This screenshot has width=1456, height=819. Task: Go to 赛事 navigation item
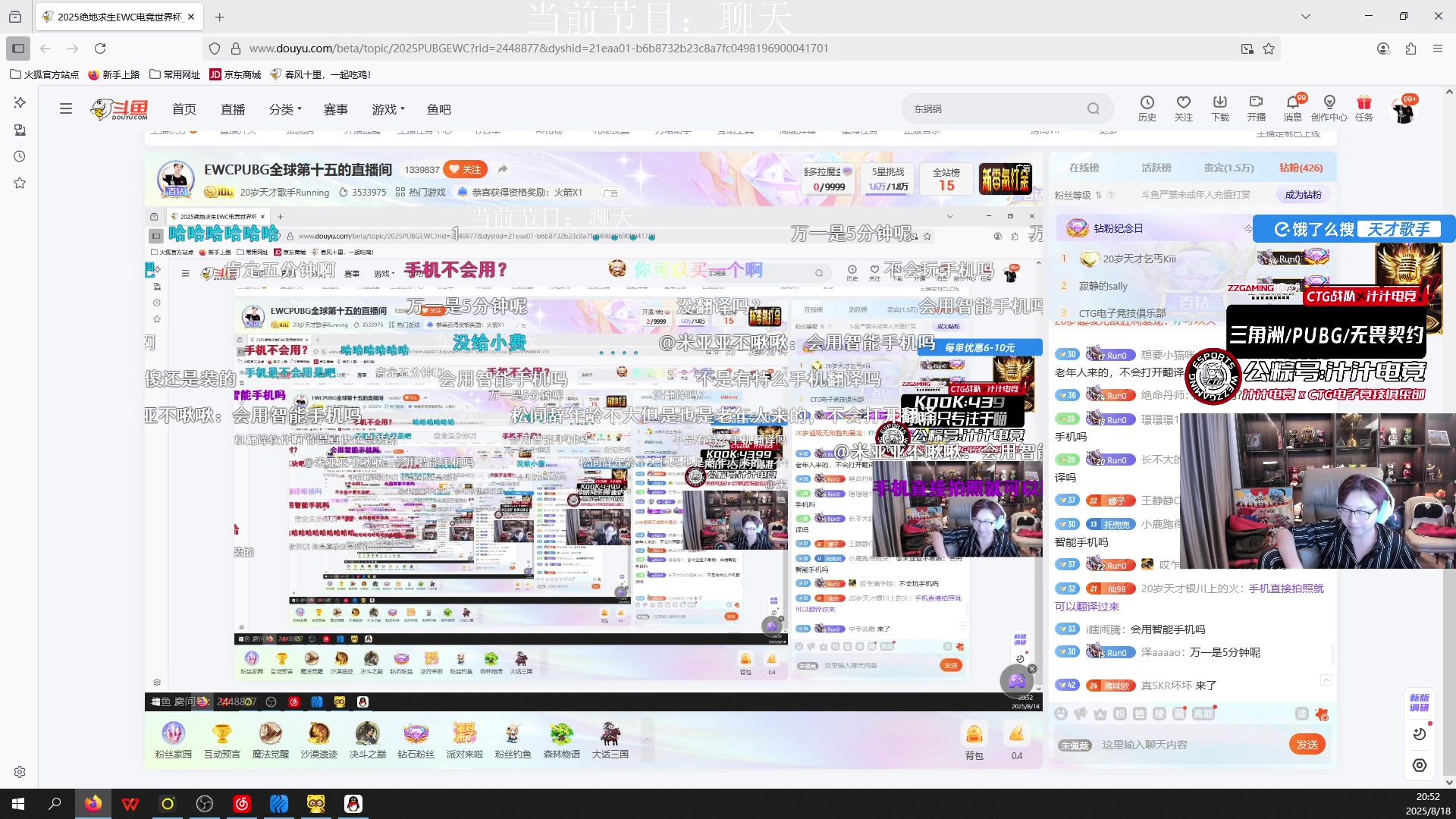coord(336,109)
